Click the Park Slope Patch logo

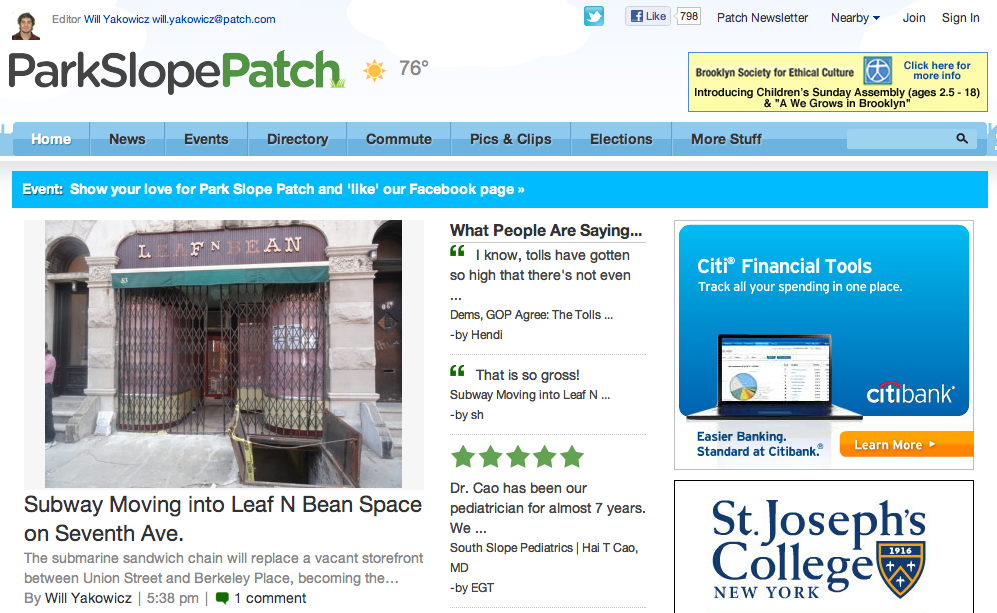coord(175,71)
